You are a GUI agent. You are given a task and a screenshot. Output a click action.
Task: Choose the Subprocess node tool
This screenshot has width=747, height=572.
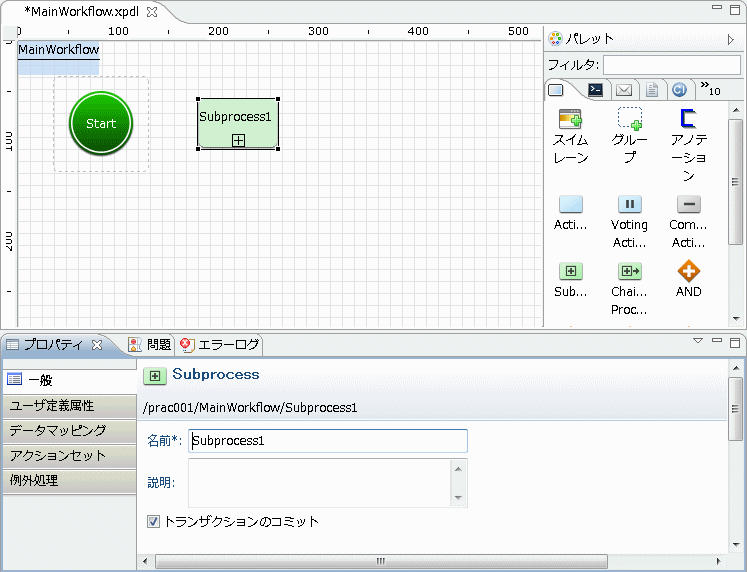click(570, 280)
